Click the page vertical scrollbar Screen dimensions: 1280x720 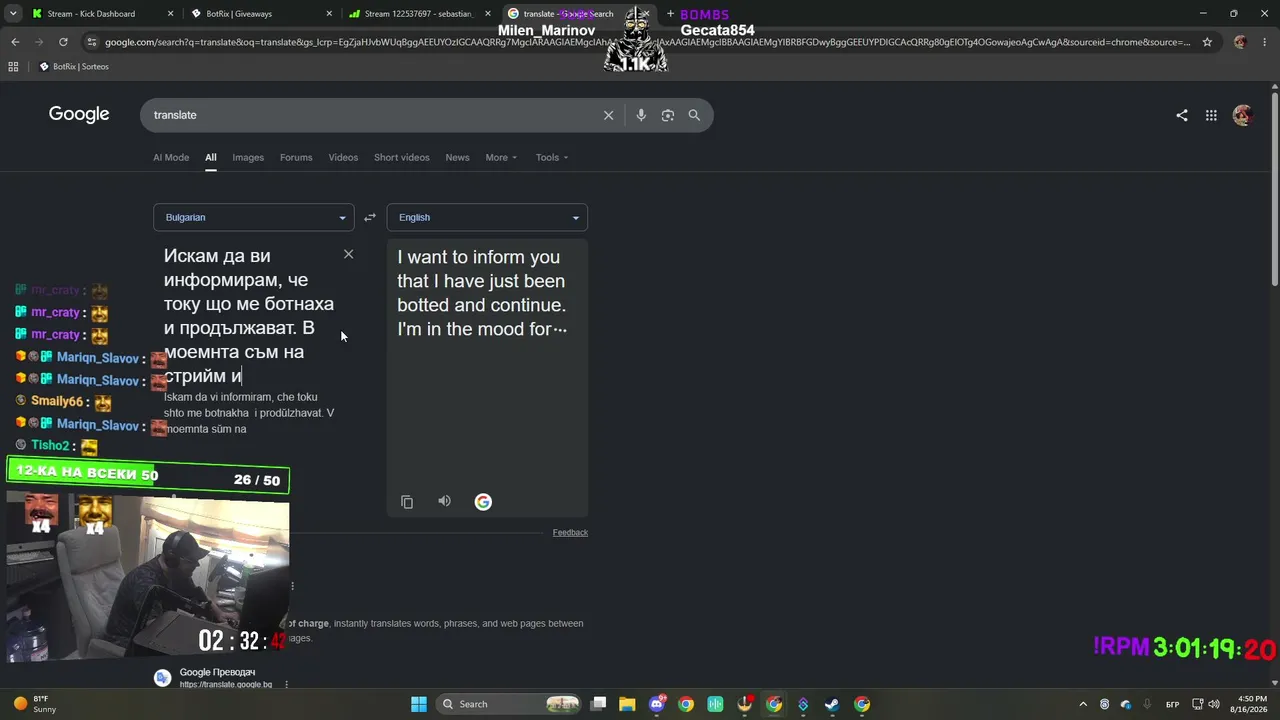1275,188
